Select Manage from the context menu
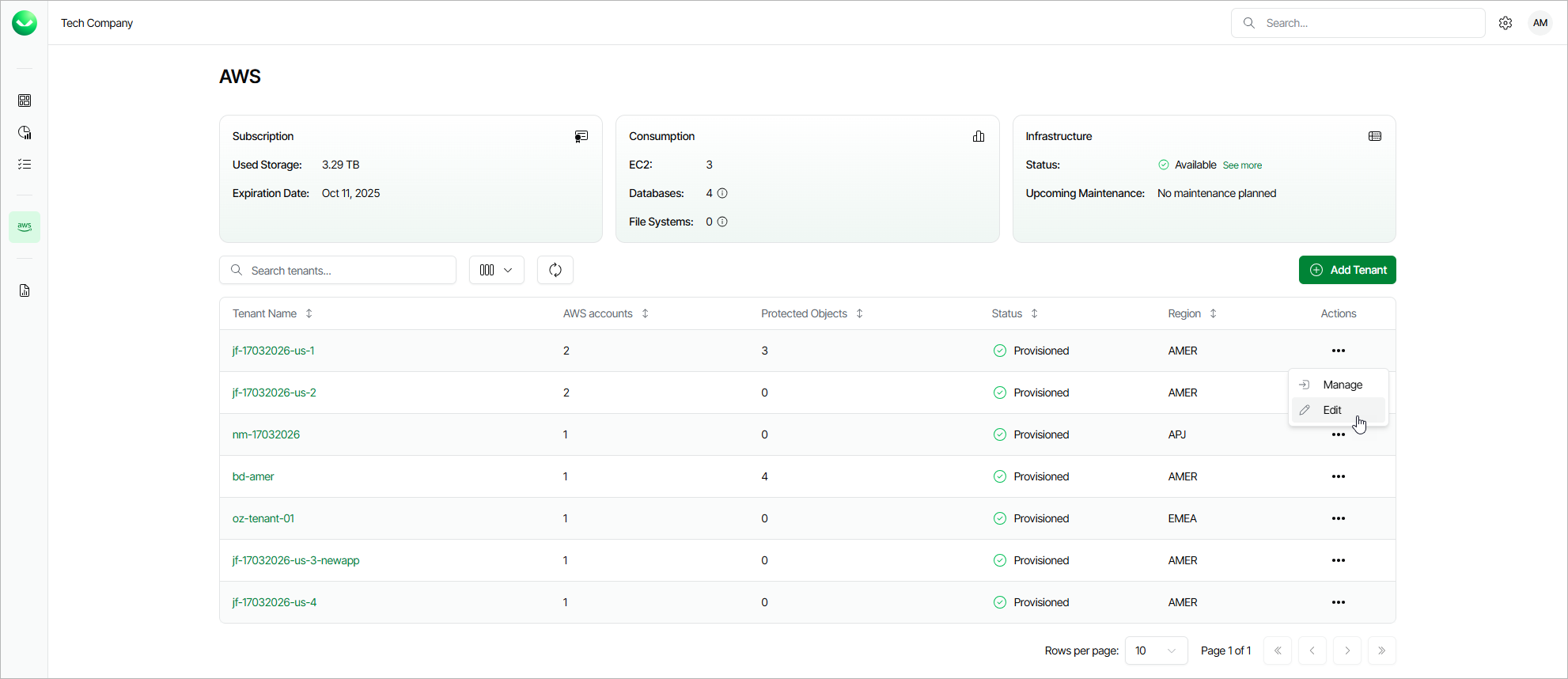This screenshot has width=1568, height=679. (1342, 385)
